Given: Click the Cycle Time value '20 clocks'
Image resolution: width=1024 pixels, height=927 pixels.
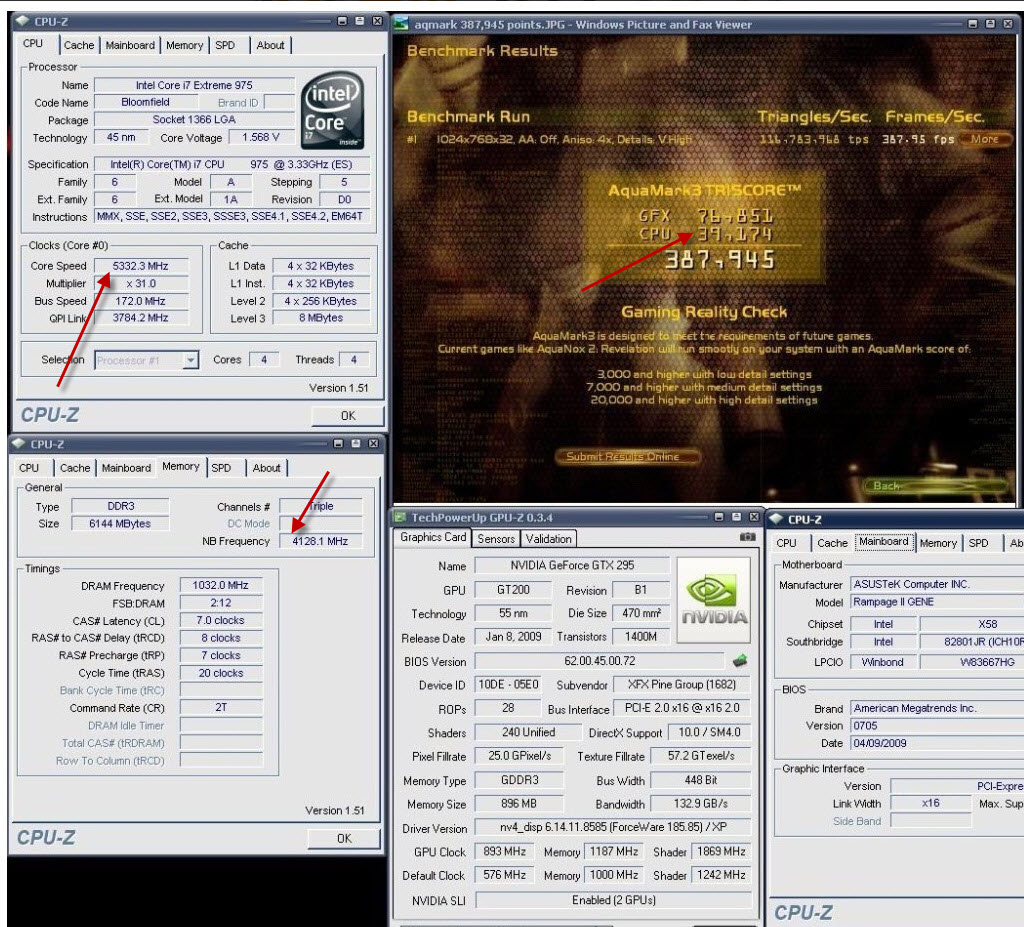Looking at the screenshot, I should pos(221,673).
